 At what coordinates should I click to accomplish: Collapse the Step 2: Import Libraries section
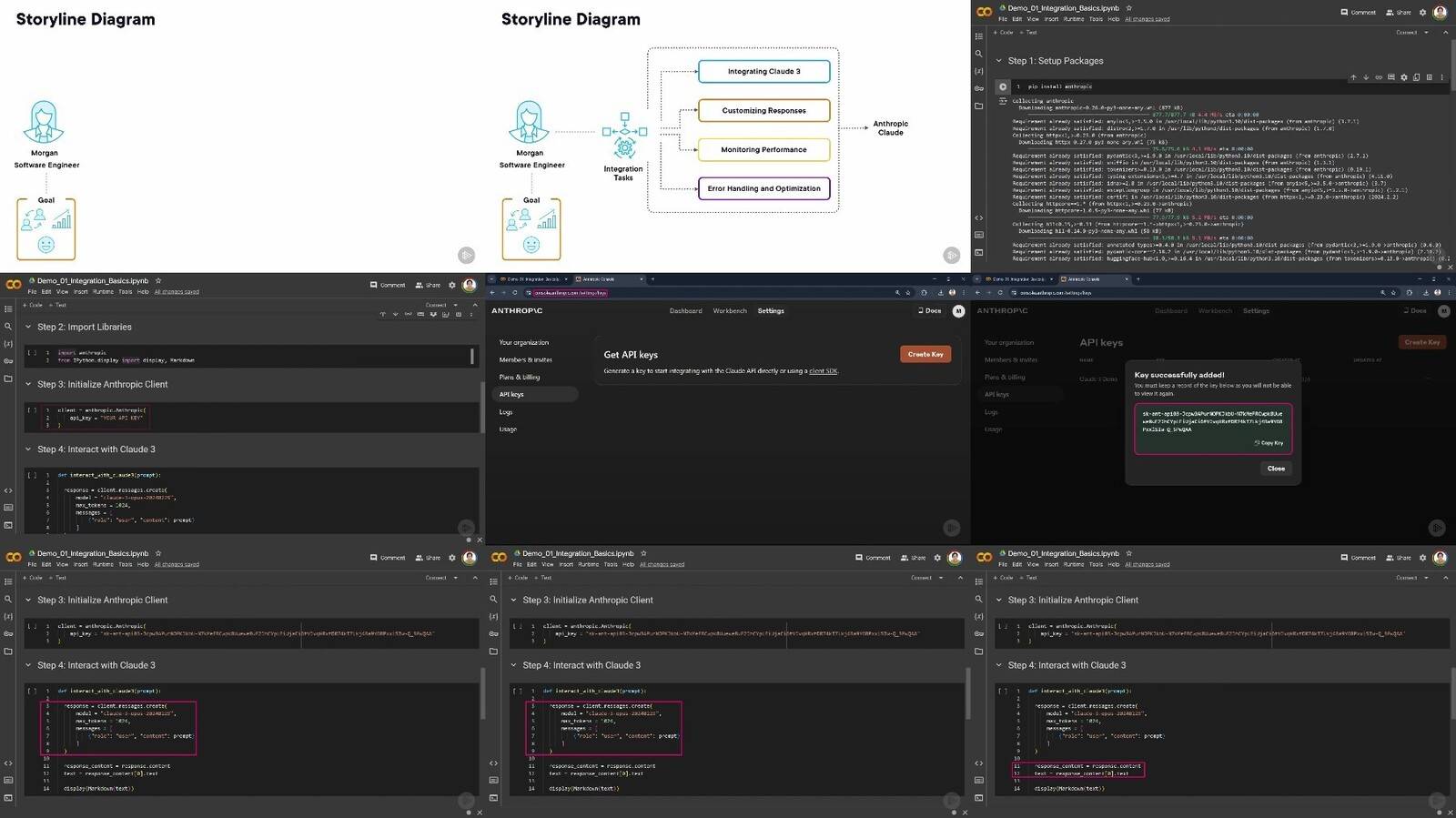point(28,327)
